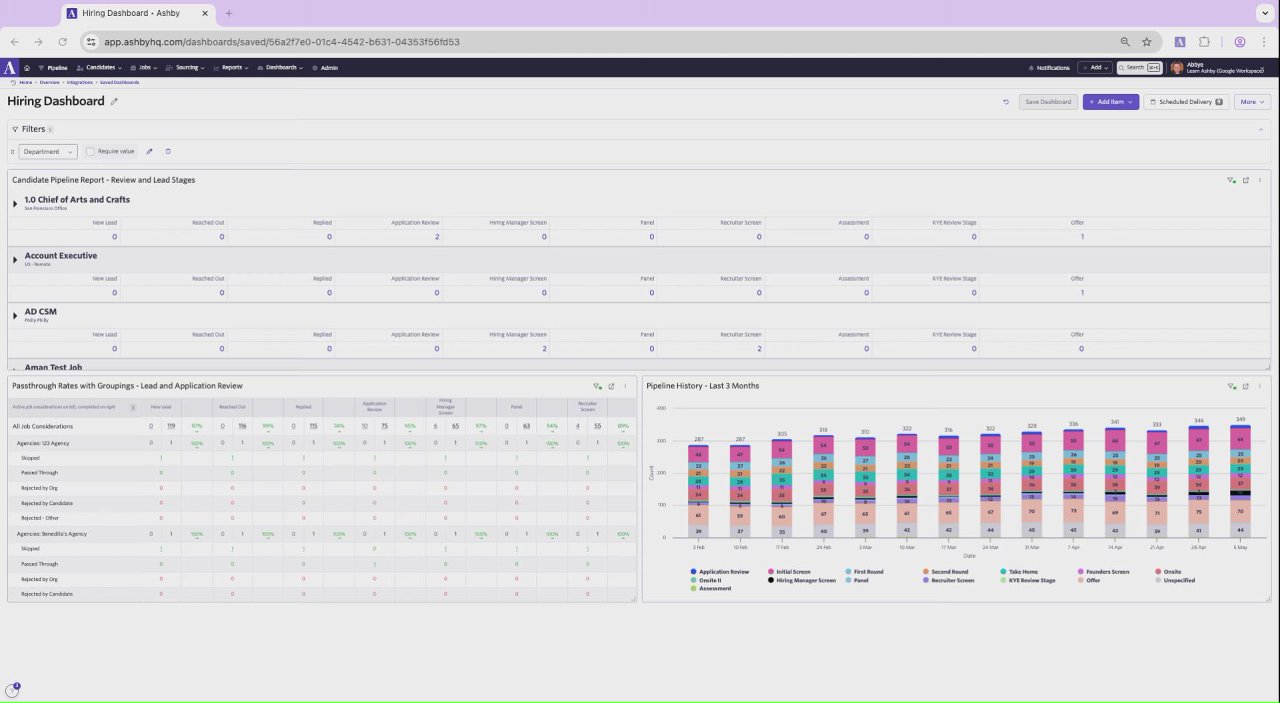This screenshot has height=703, width=1280.
Task: Expand the 1.0 Chief of Arts and Crafts row
Action: pos(15,204)
